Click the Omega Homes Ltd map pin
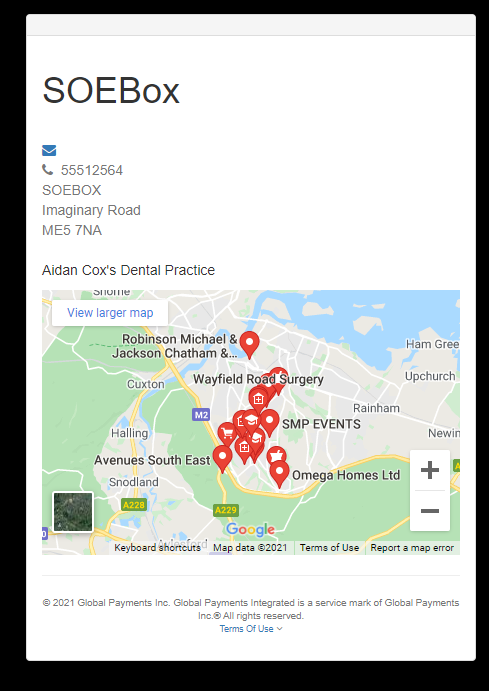 [x=279, y=474]
